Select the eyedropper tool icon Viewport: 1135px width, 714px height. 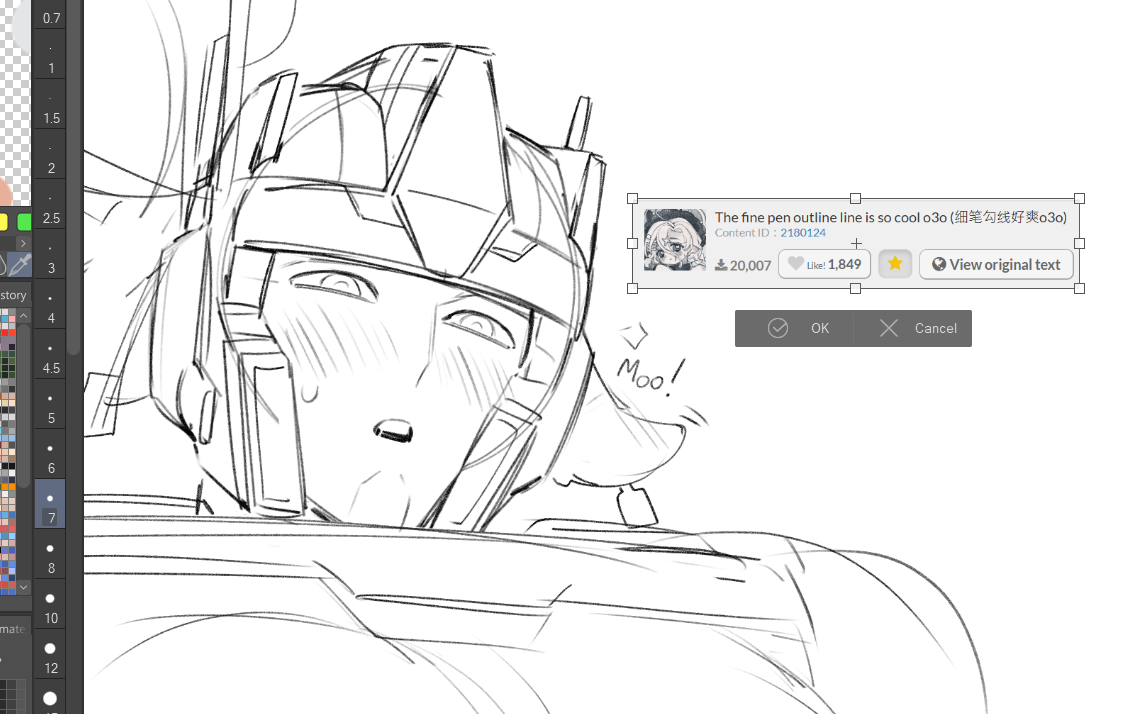coord(20,265)
